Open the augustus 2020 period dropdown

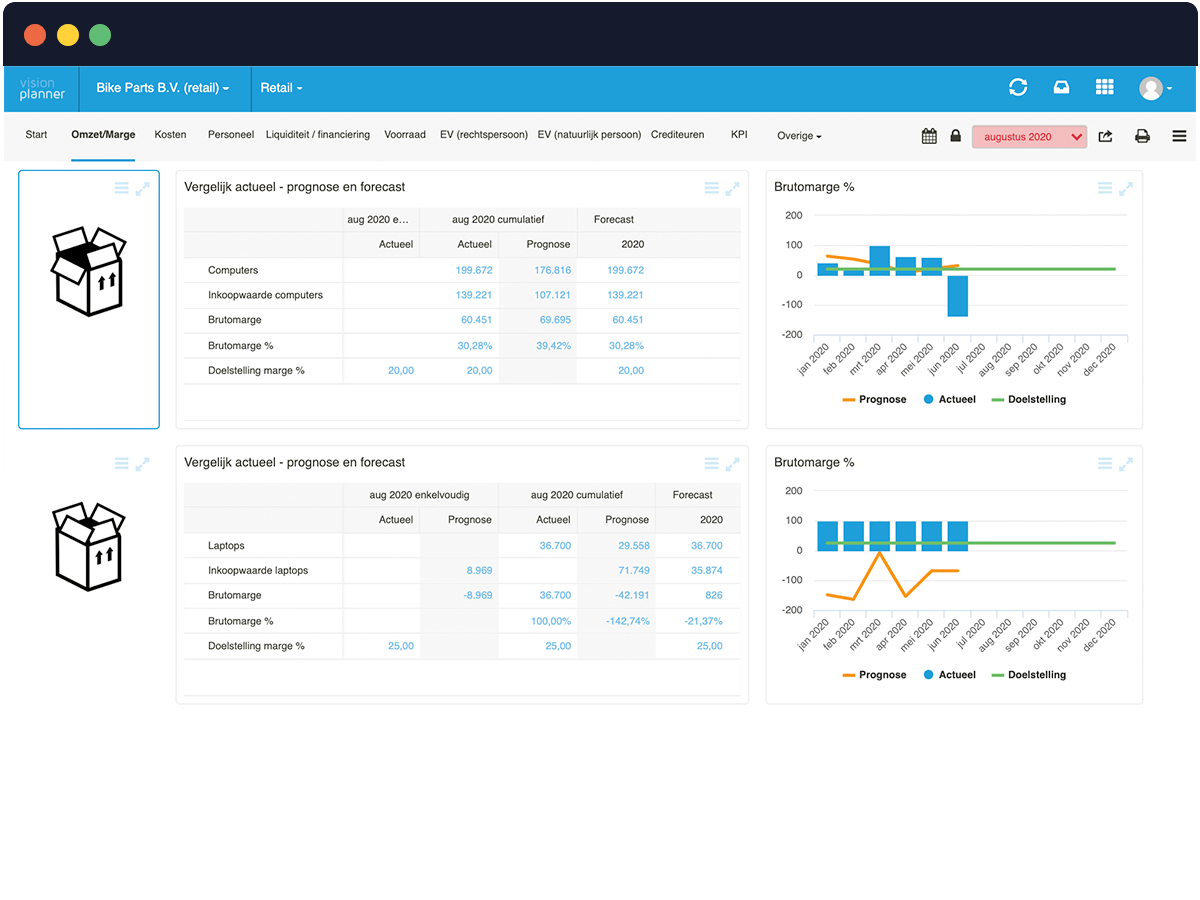point(1028,136)
